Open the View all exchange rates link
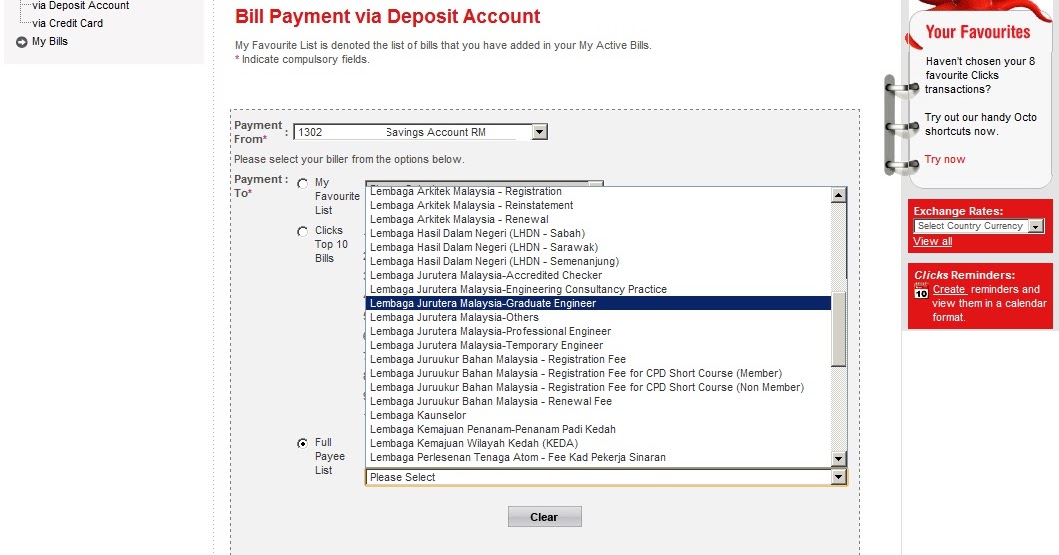 coord(933,242)
